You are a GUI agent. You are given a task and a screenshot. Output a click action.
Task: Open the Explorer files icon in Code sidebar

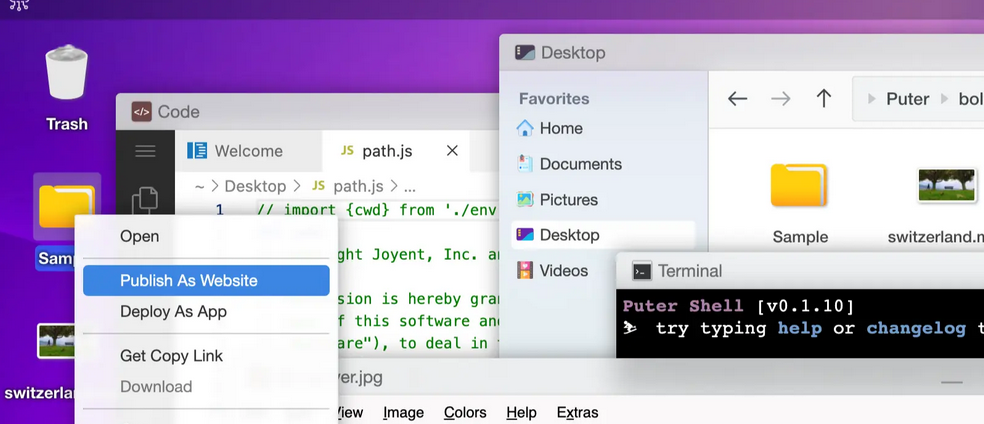coord(145,199)
